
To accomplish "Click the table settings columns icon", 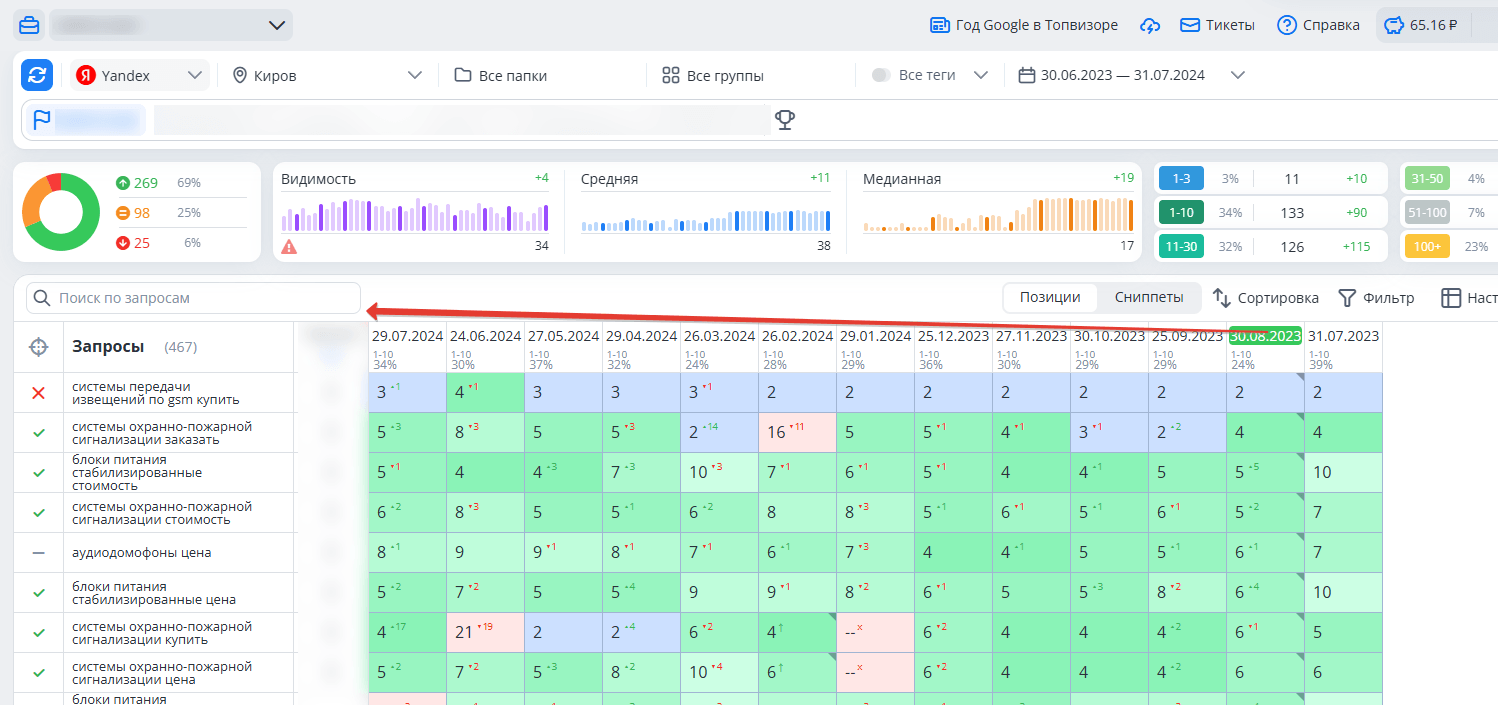I will pyautogui.click(x=1450, y=298).
